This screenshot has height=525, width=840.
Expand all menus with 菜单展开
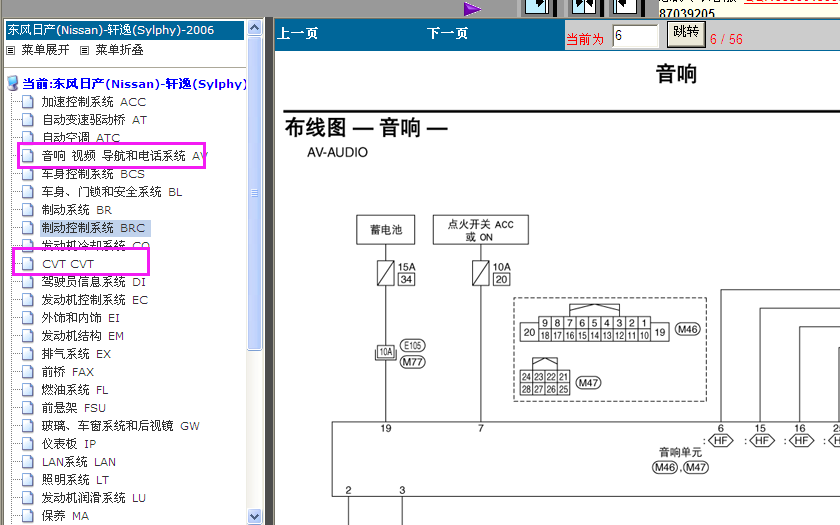coord(45,50)
